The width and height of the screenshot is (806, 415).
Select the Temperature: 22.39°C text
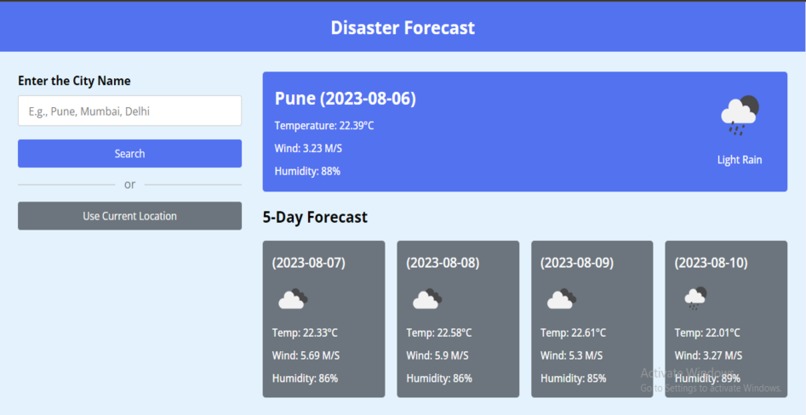324,125
